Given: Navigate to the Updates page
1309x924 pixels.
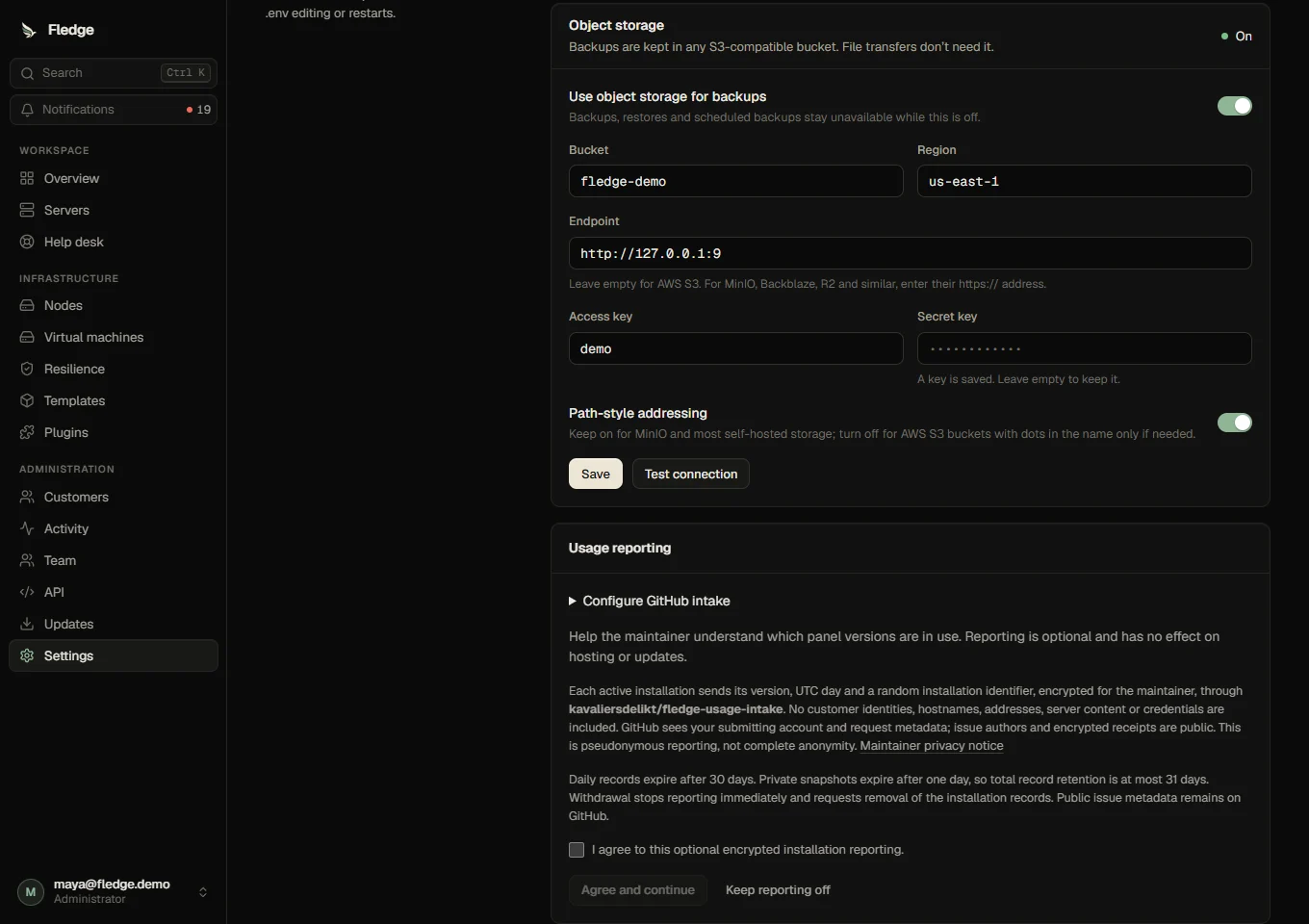Looking at the screenshot, I should tap(114, 624).
